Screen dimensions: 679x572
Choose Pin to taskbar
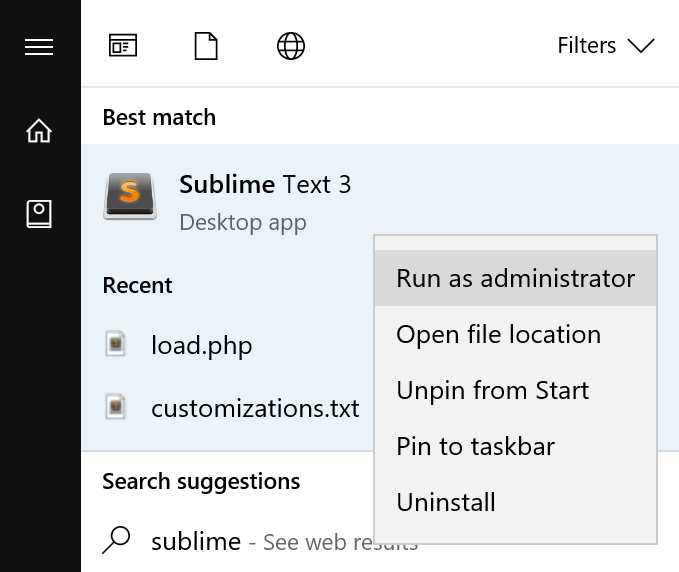[x=516, y=446]
